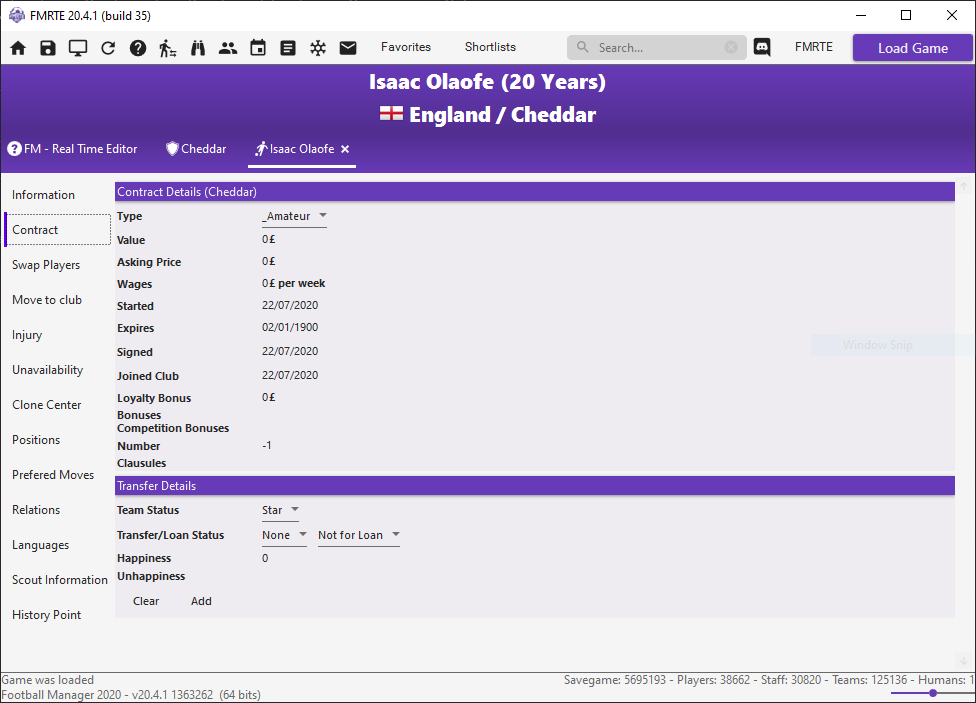Expand the Team Status dropdown

281,511
